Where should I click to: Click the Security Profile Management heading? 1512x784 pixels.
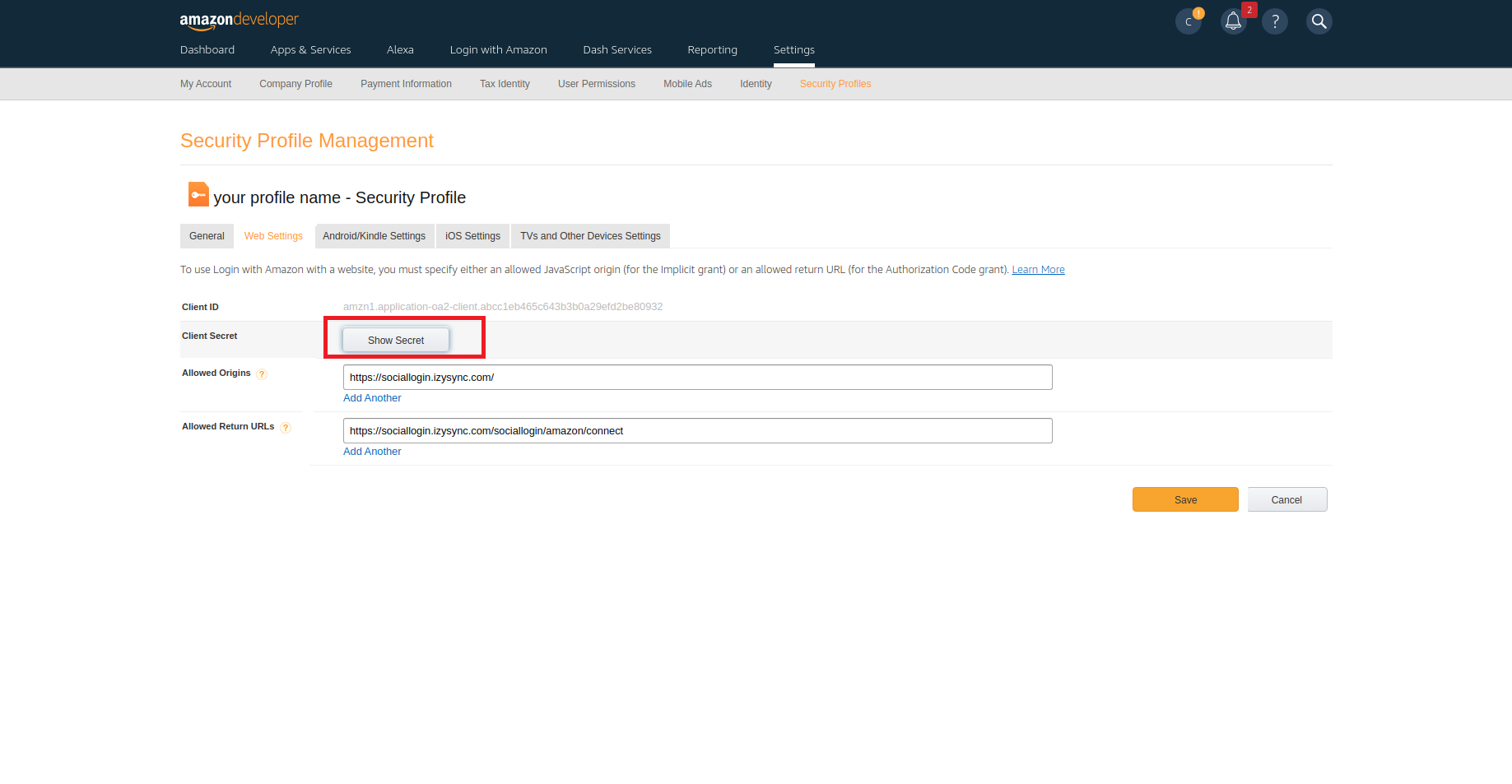(x=307, y=141)
